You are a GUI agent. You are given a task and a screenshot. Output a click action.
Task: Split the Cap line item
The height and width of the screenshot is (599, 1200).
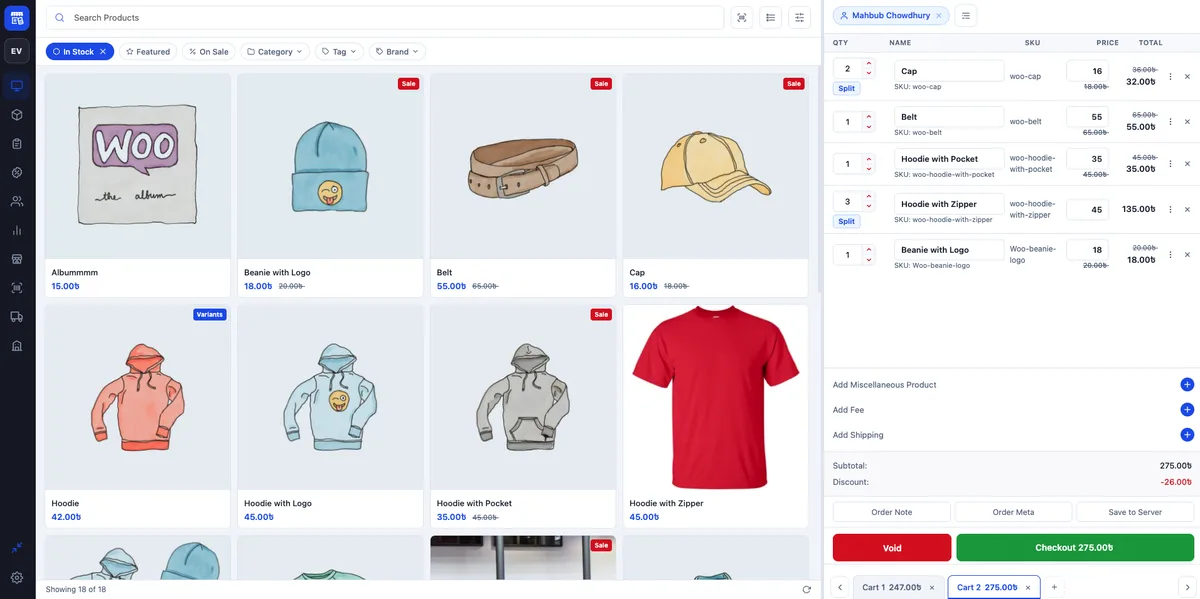[x=847, y=88]
